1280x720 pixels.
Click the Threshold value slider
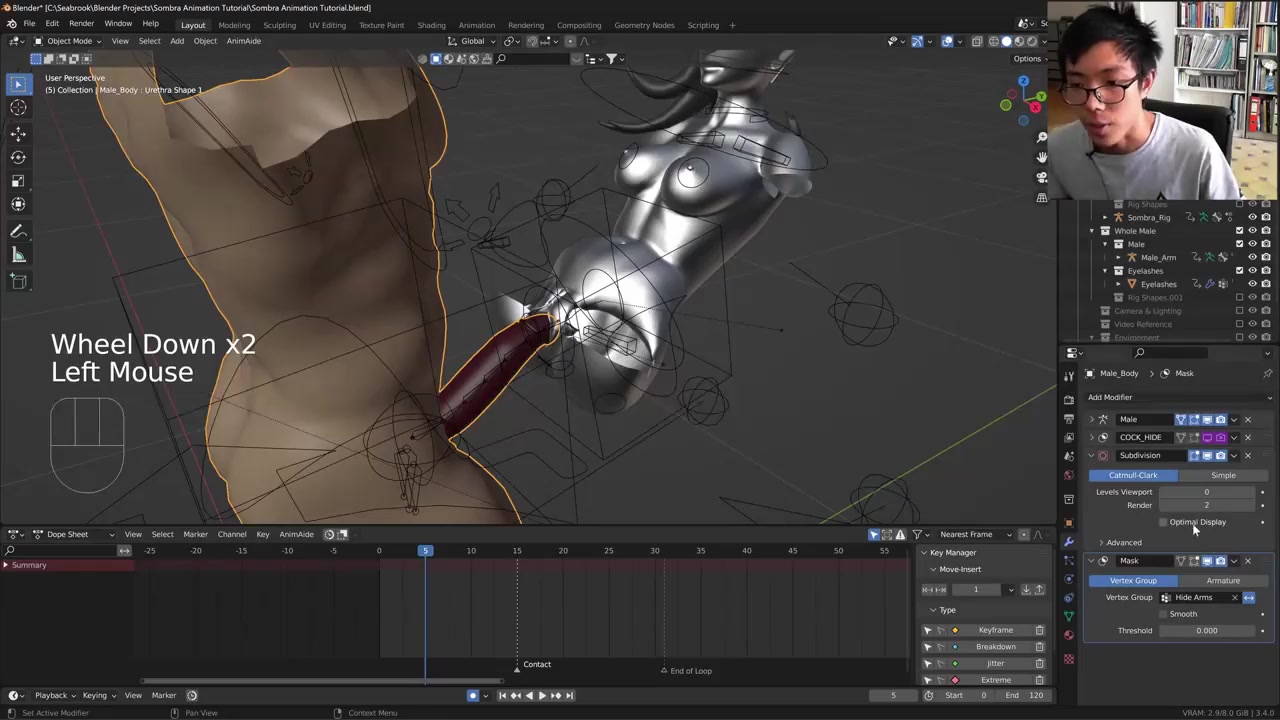1206,631
